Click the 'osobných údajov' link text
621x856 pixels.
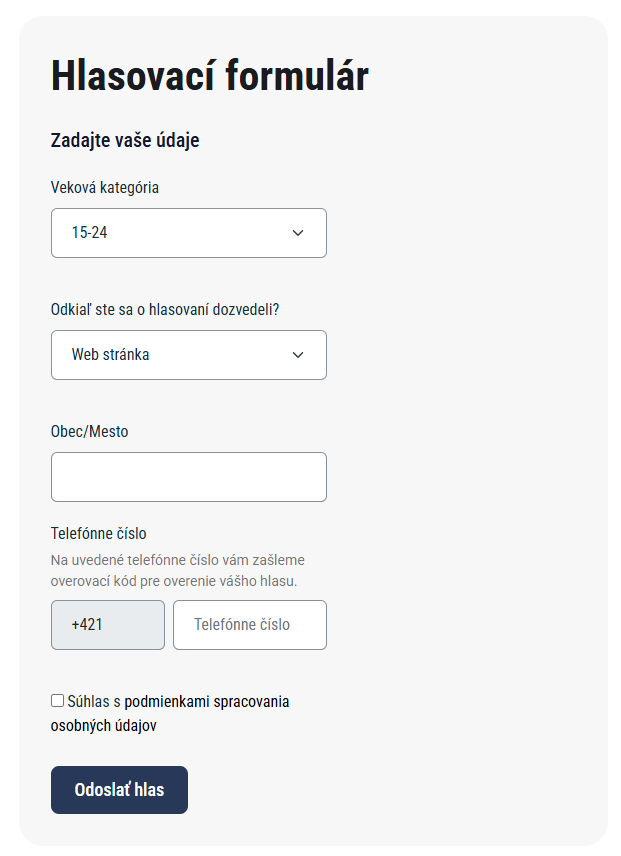pyautogui.click(x=104, y=726)
